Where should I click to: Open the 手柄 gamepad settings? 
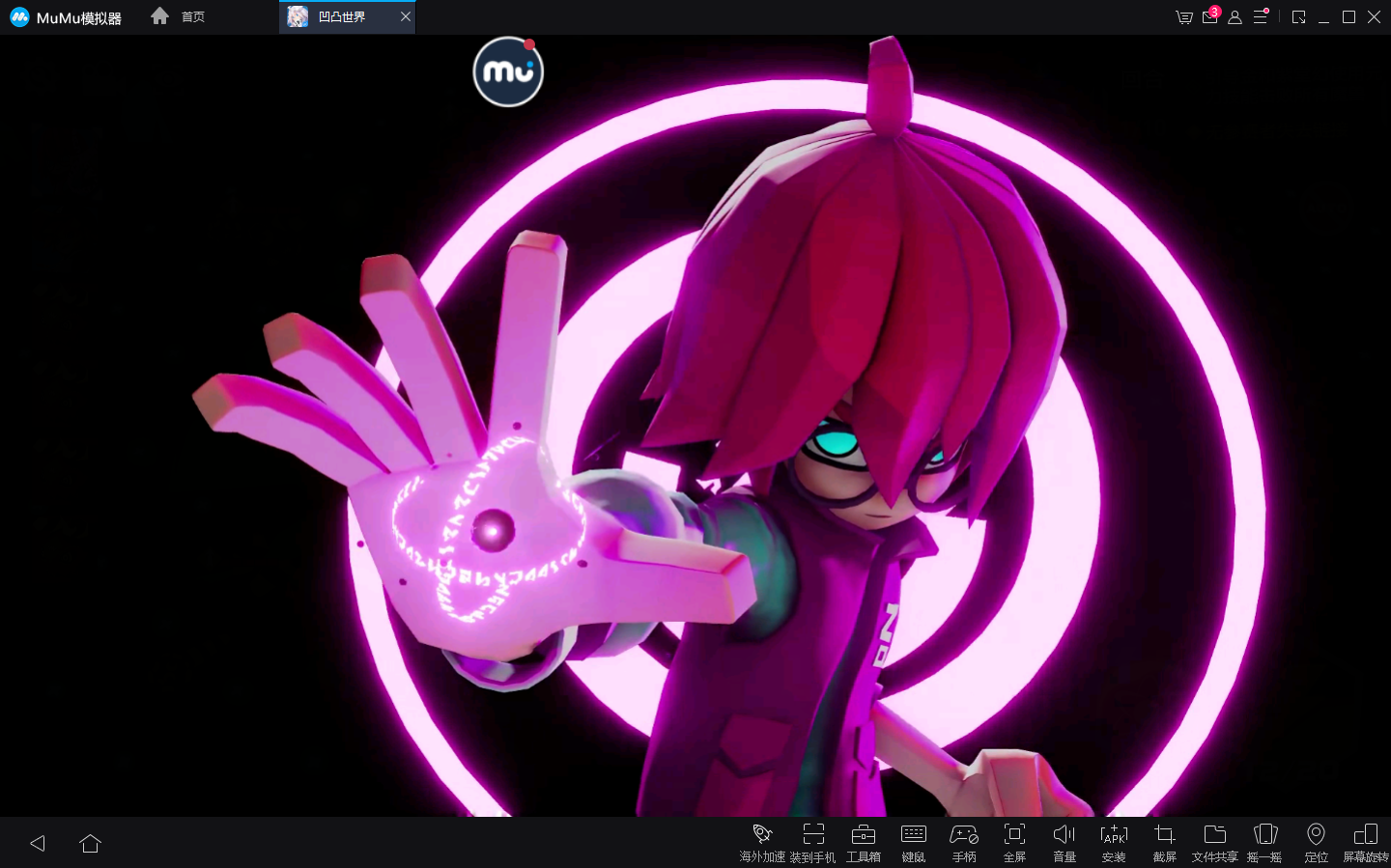pyautogui.click(x=964, y=835)
